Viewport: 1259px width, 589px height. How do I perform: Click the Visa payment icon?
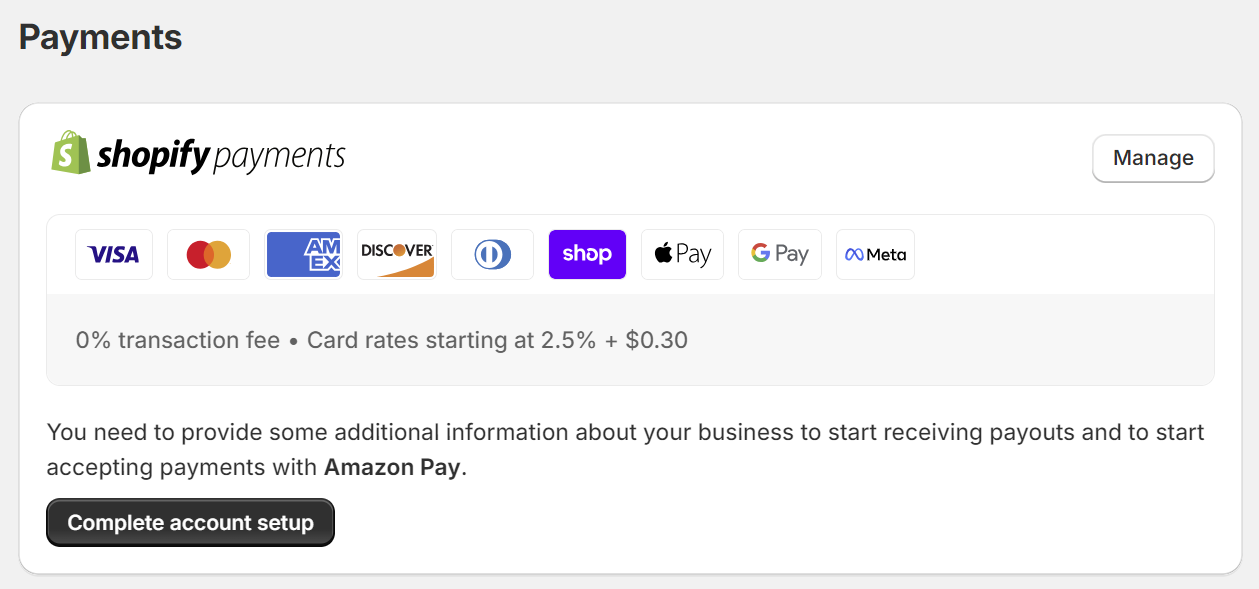click(113, 254)
